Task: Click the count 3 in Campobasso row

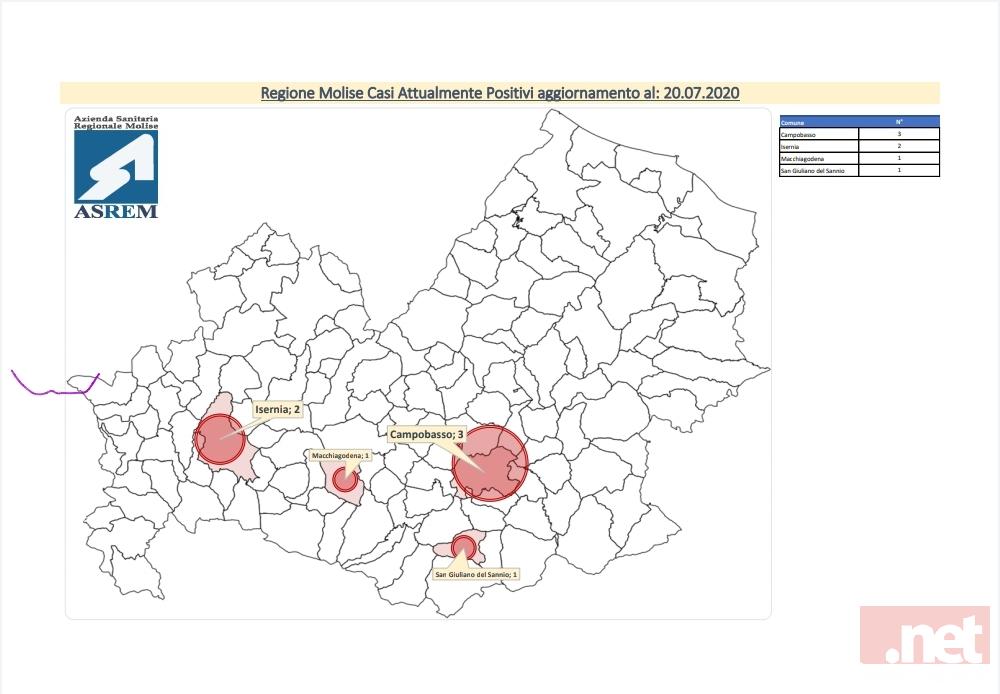Action: coord(898,133)
